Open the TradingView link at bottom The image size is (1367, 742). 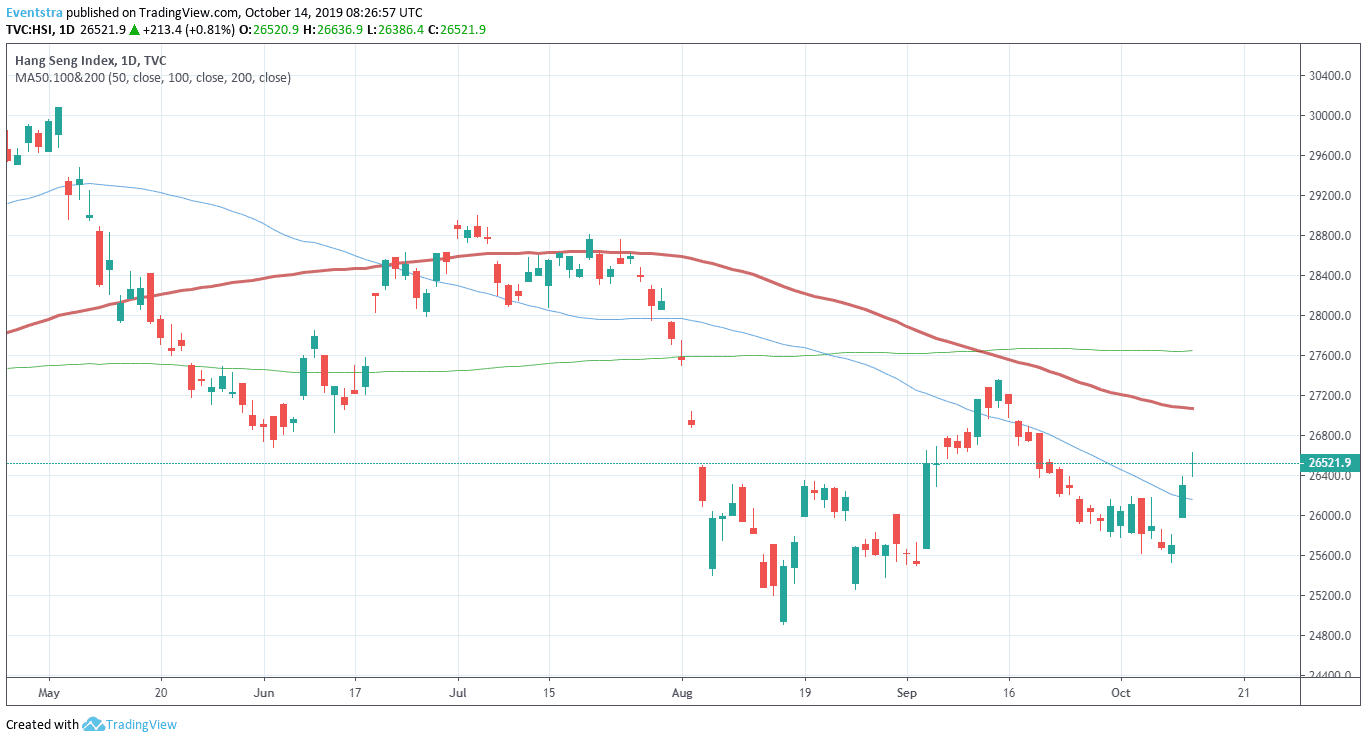pos(141,725)
